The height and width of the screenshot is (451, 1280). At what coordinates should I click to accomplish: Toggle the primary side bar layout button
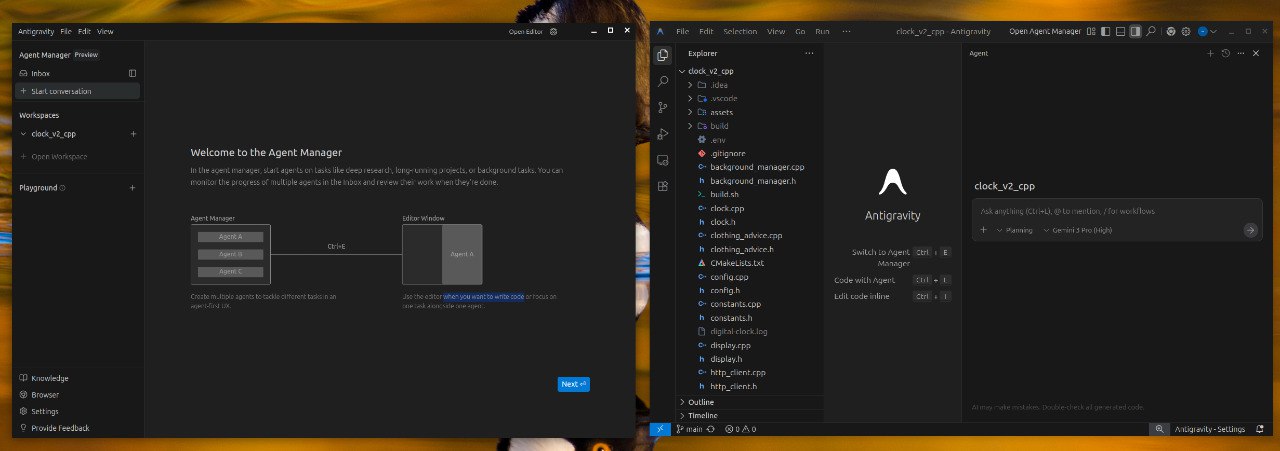click(x=1103, y=32)
